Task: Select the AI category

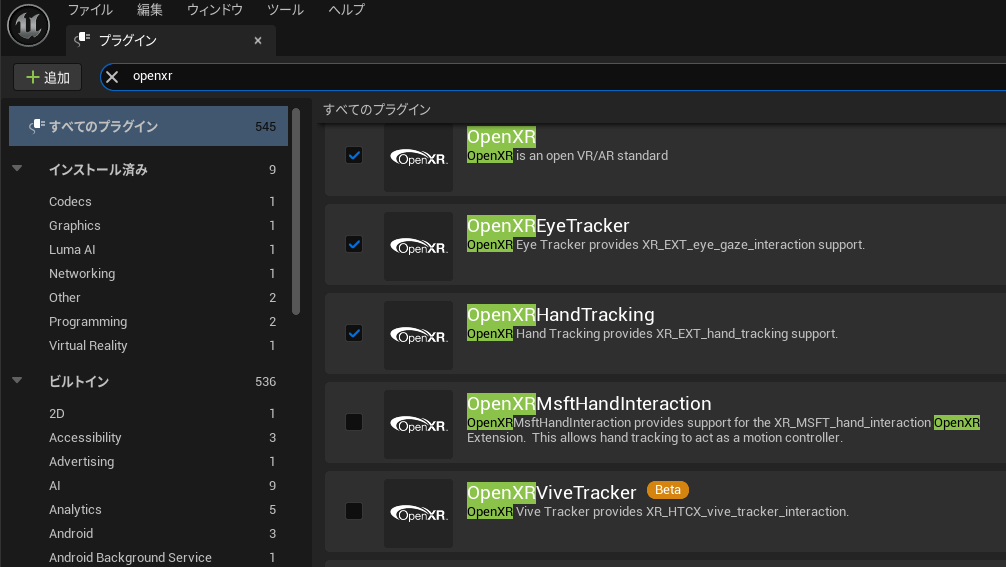Action: point(148,486)
